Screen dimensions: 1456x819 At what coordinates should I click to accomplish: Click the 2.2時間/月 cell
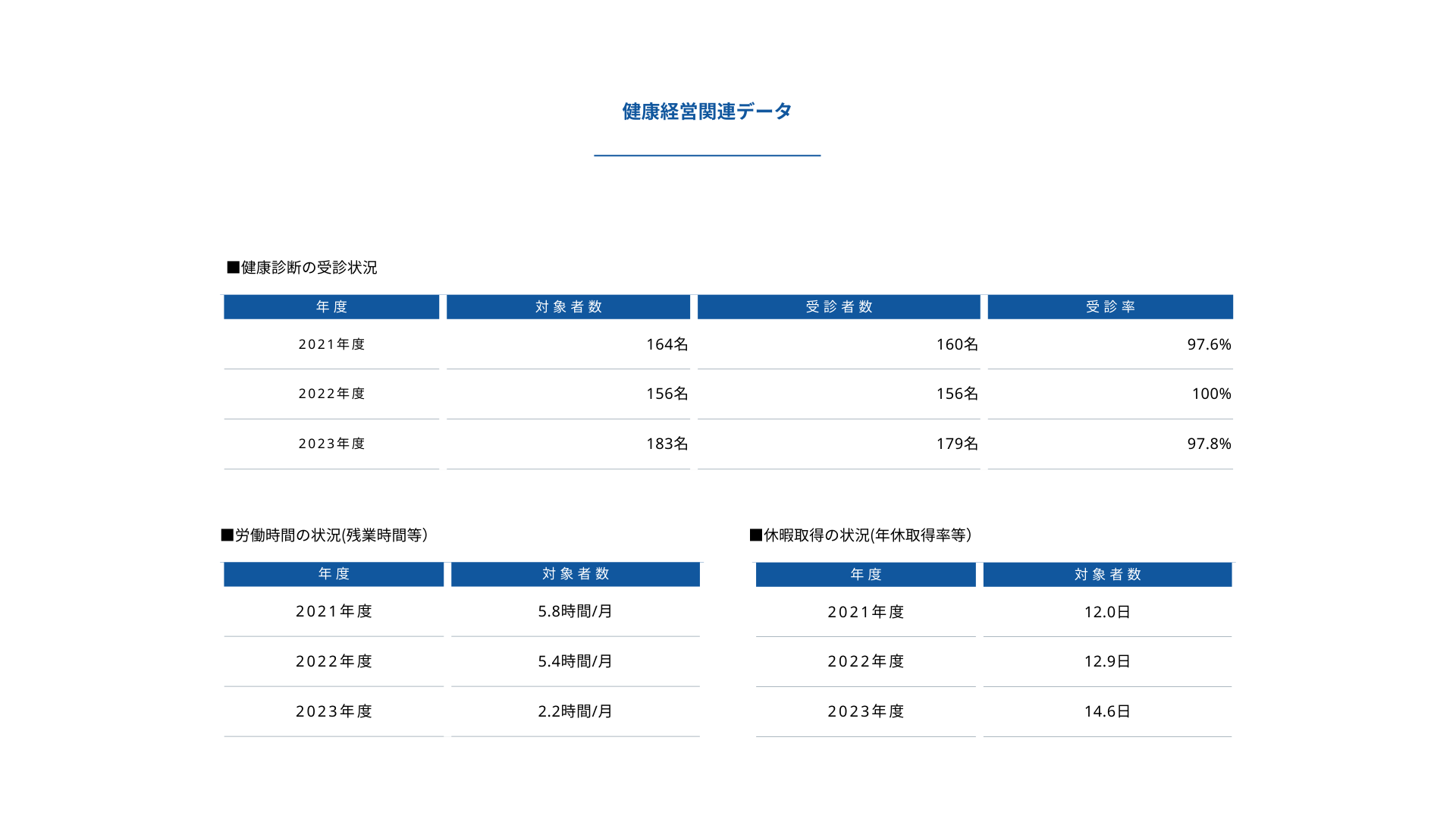(576, 711)
